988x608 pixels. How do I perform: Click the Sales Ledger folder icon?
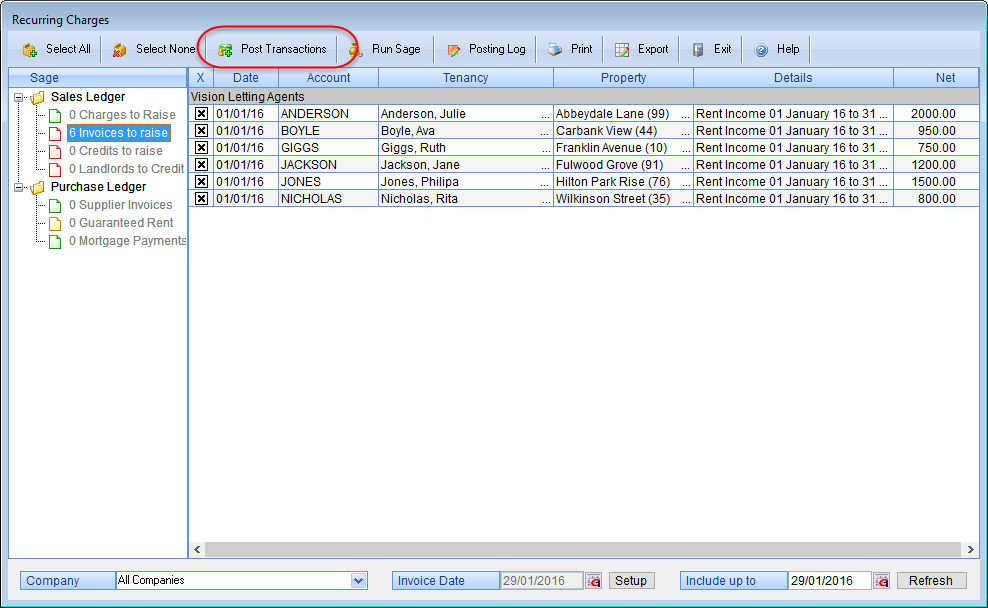point(38,98)
